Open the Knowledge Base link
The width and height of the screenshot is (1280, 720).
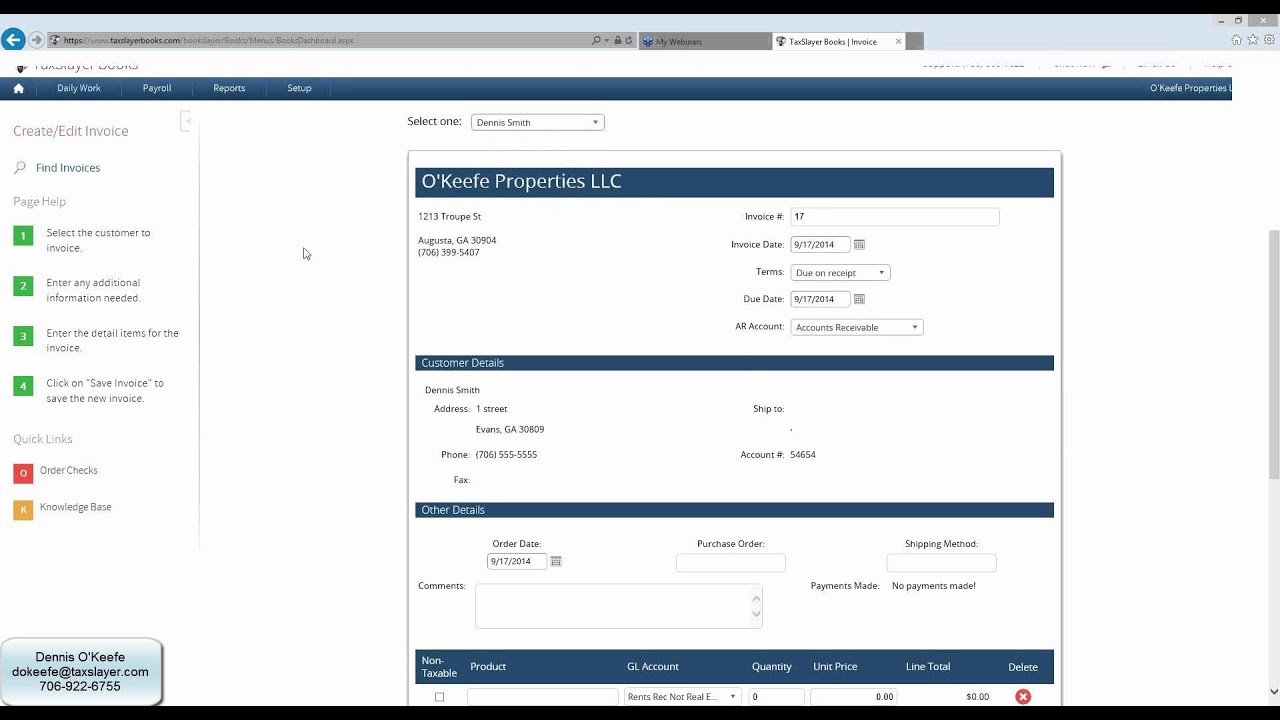click(x=76, y=507)
